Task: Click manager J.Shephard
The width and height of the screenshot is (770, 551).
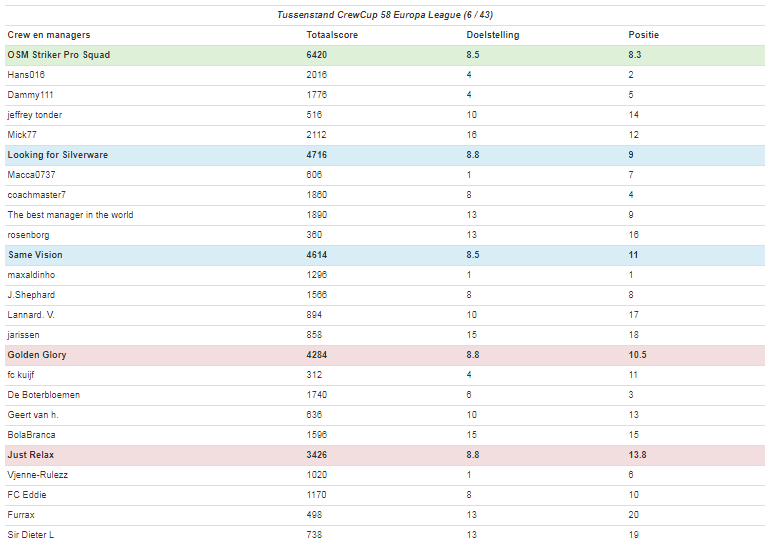Action: tap(31, 295)
